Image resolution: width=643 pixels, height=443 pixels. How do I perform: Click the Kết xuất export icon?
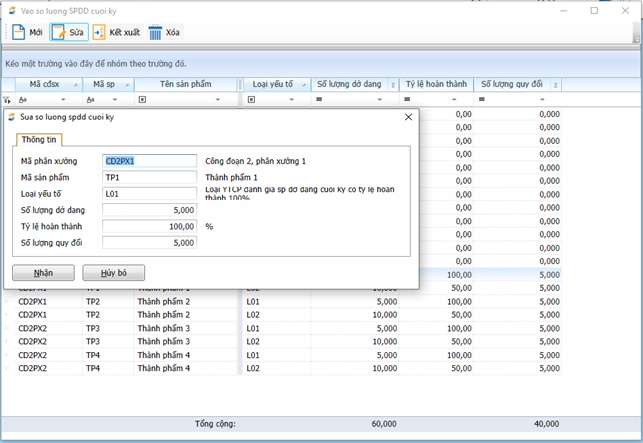(99, 32)
